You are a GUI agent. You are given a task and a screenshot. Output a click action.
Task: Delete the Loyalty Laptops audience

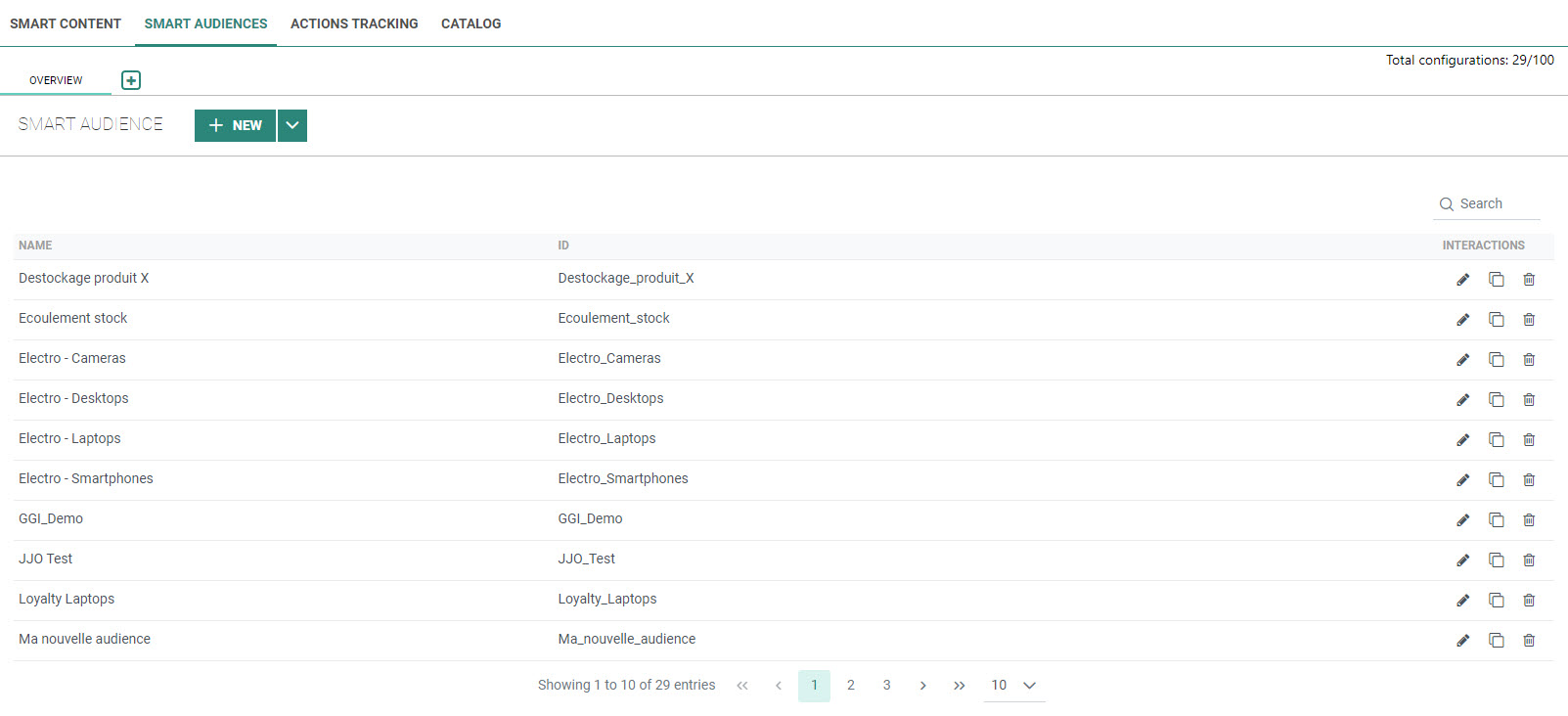click(1529, 601)
